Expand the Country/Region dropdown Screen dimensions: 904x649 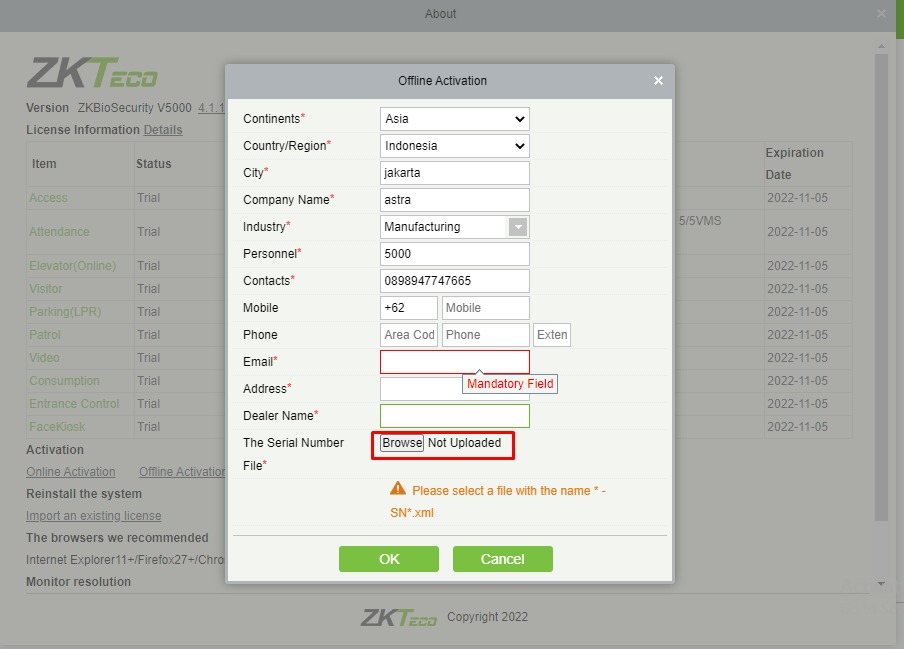[x=454, y=146]
